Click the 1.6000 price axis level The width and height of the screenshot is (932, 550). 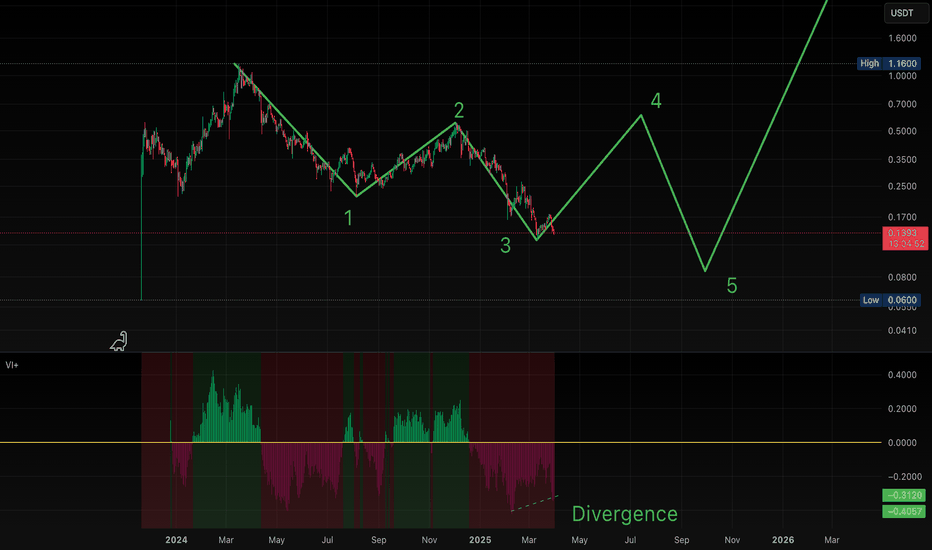pyautogui.click(x=902, y=38)
